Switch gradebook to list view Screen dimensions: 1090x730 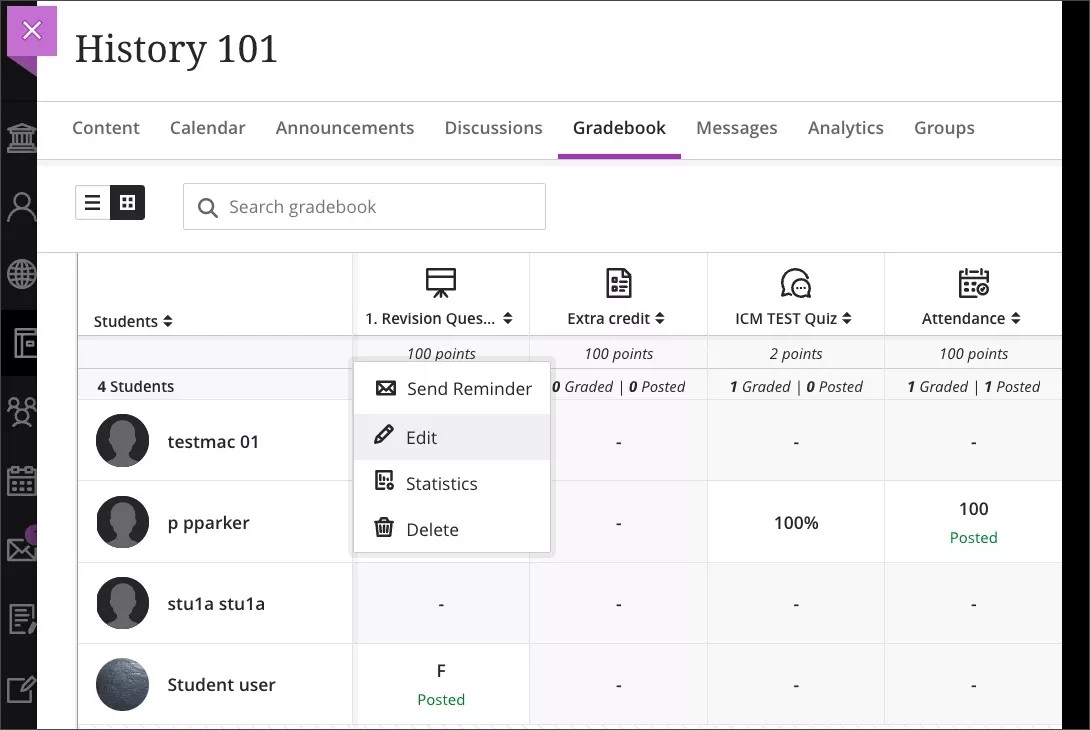(93, 202)
